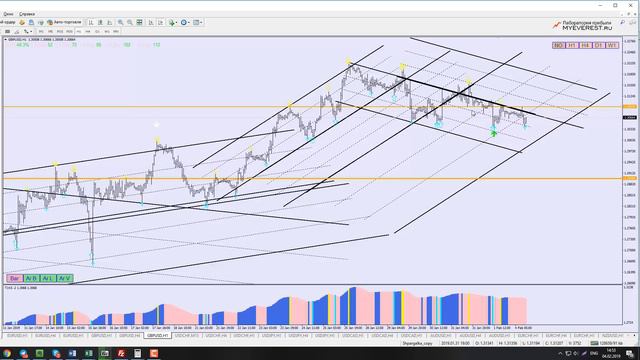The width and height of the screenshot is (640, 360).
Task: Select the MN timeframe in toolbar
Action: [x=116, y=31]
